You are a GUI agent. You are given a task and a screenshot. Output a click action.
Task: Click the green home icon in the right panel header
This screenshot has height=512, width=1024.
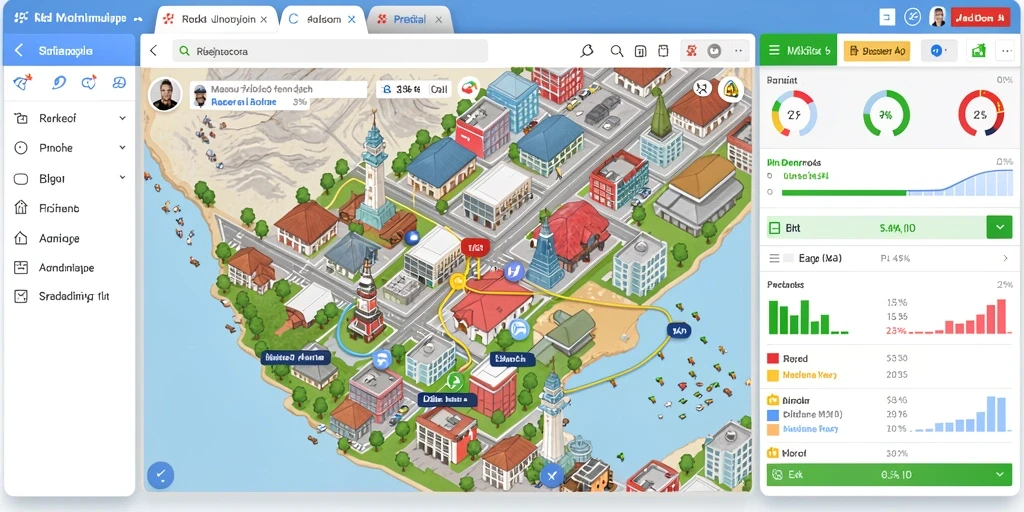pyautogui.click(x=978, y=50)
